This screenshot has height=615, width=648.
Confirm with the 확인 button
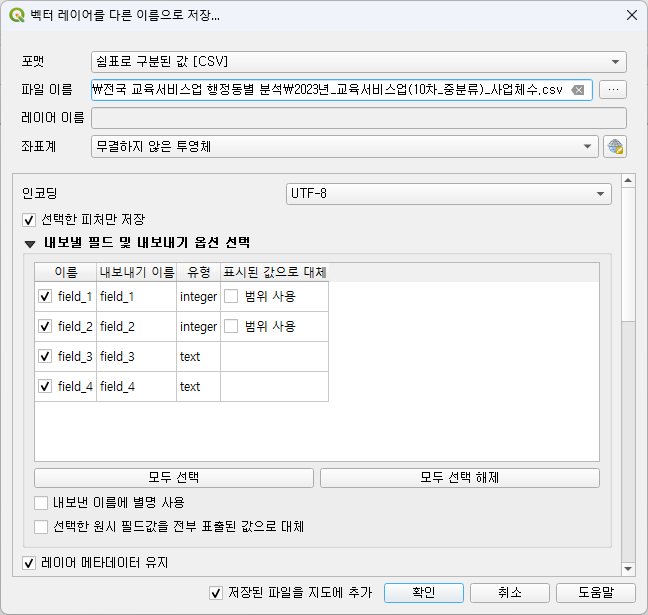click(424, 593)
